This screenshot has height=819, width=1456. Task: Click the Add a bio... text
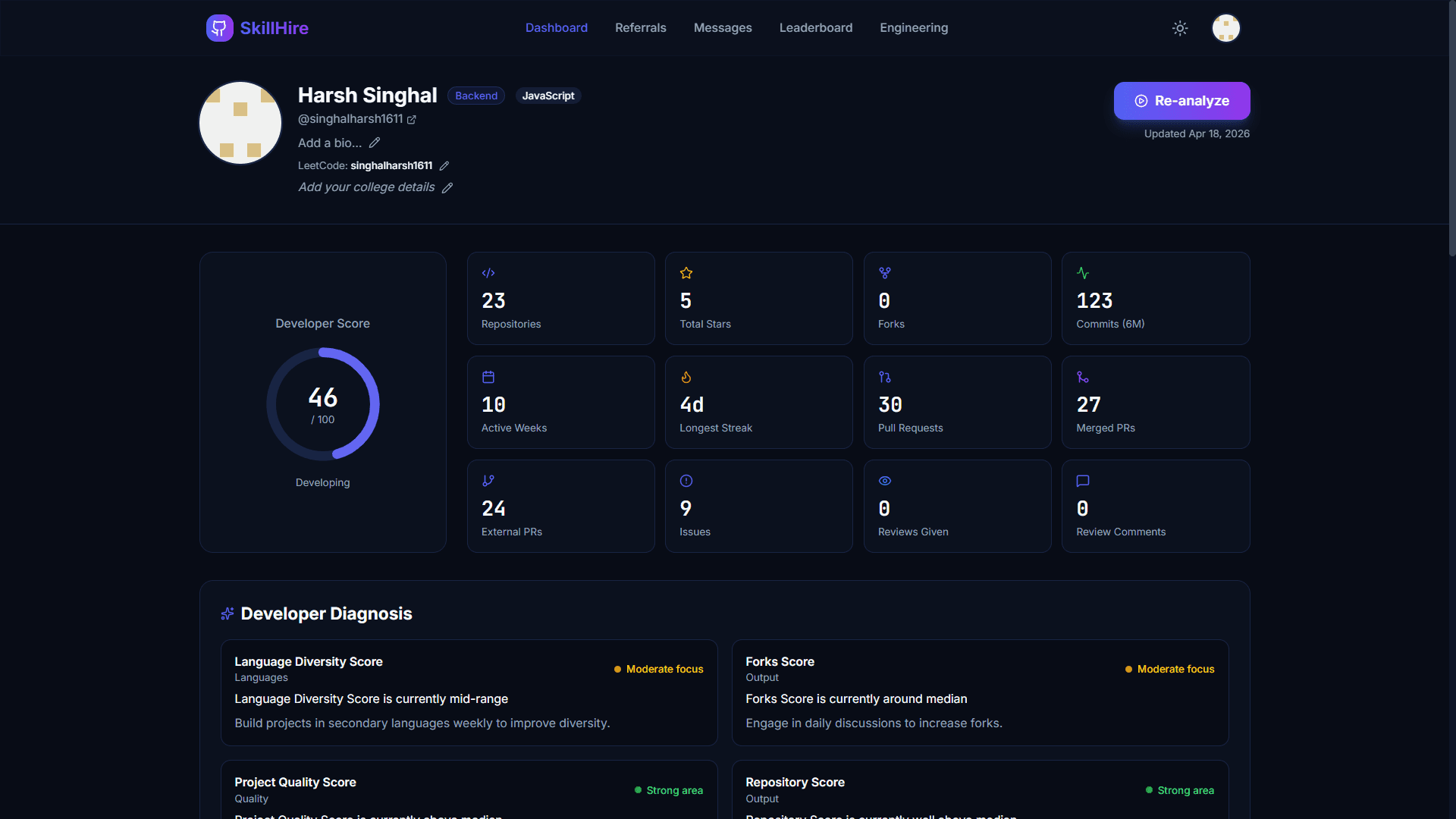pyautogui.click(x=330, y=143)
